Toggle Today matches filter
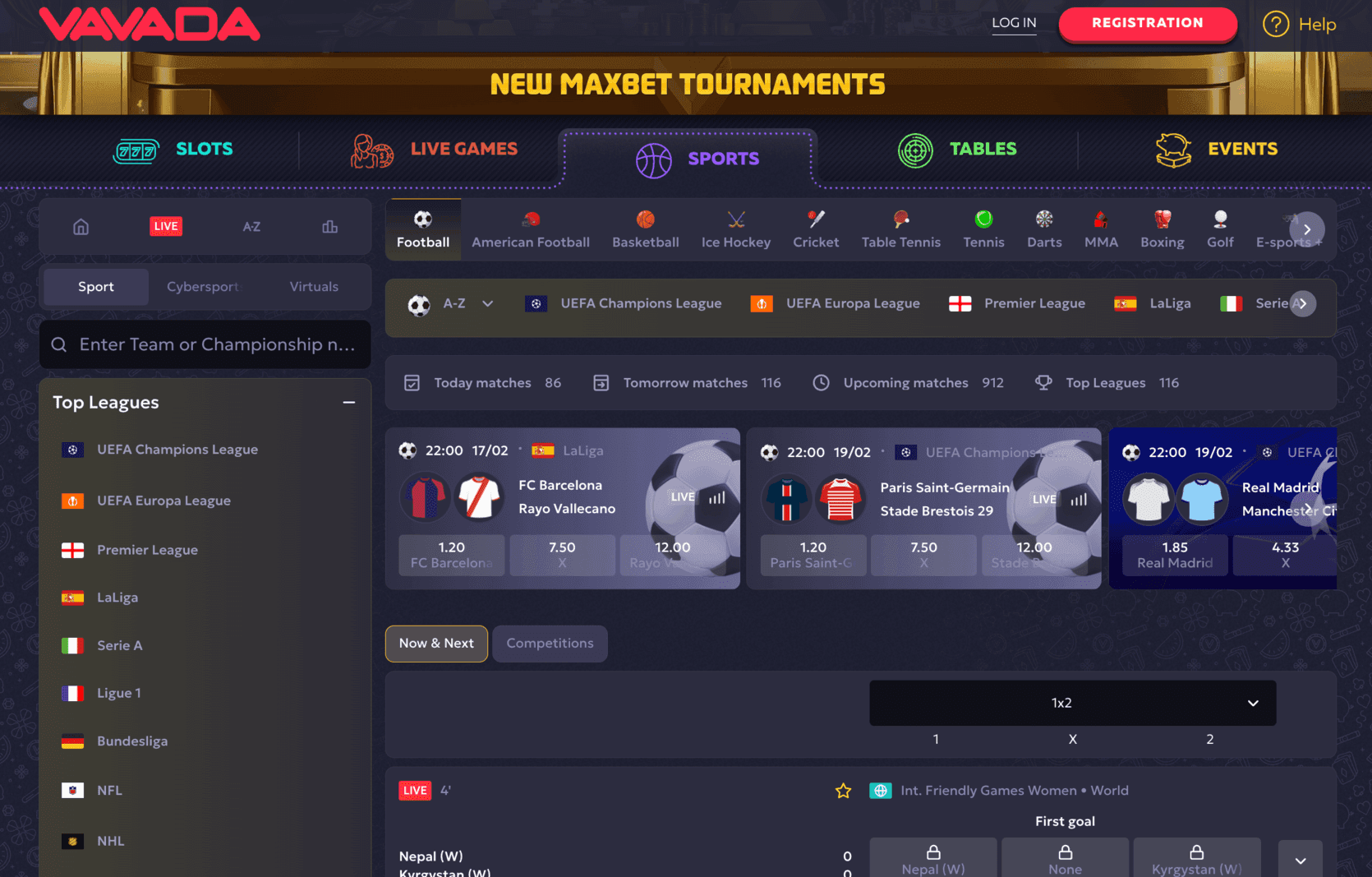 click(482, 383)
